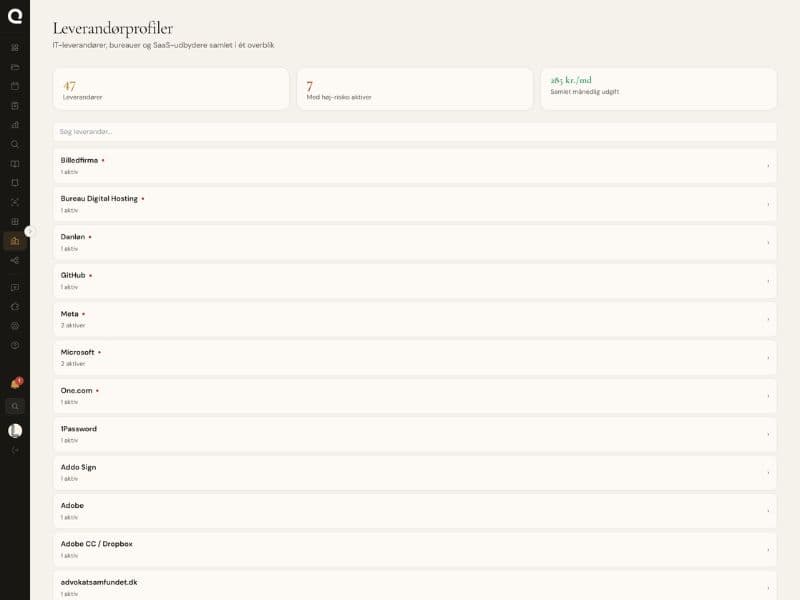Click the app logo in the sidebar
The width and height of the screenshot is (800, 600).
click(15, 16)
